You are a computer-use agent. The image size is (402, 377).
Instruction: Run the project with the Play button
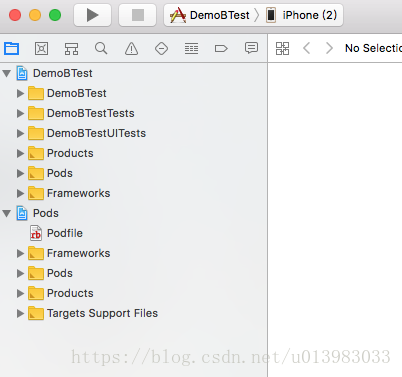pyautogui.click(x=92, y=15)
